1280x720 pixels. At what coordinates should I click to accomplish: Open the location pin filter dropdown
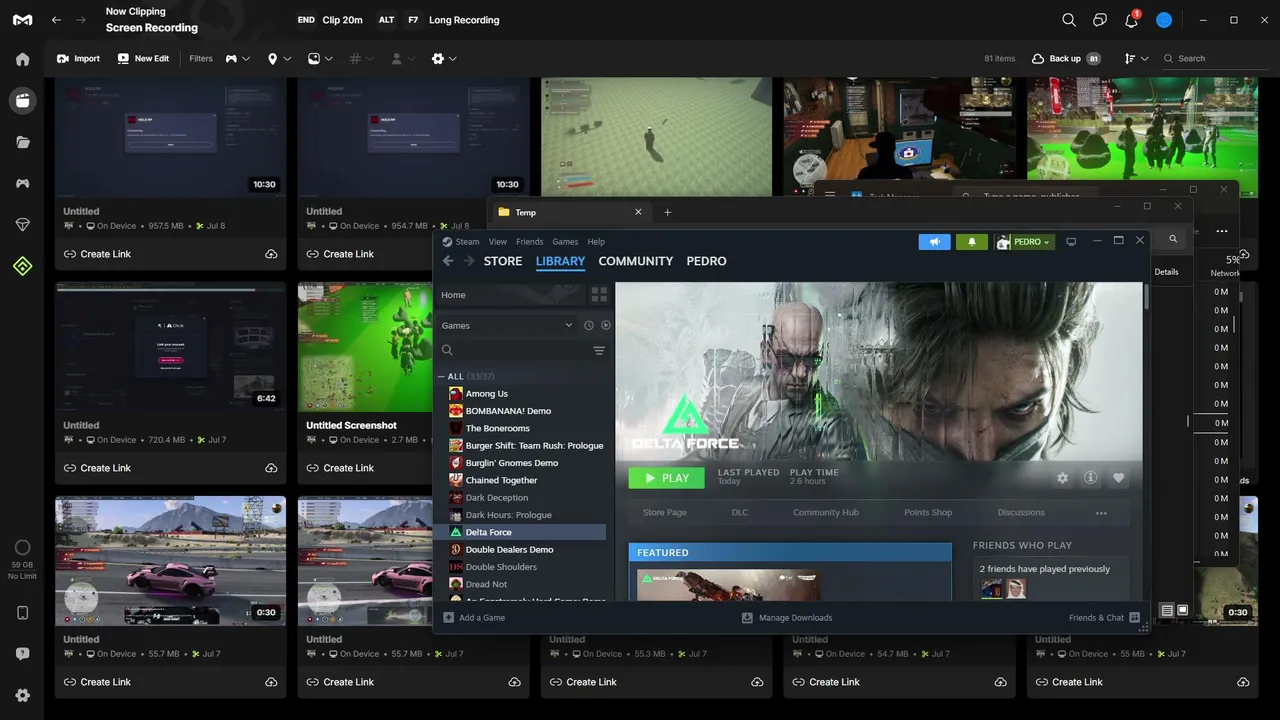[279, 59]
